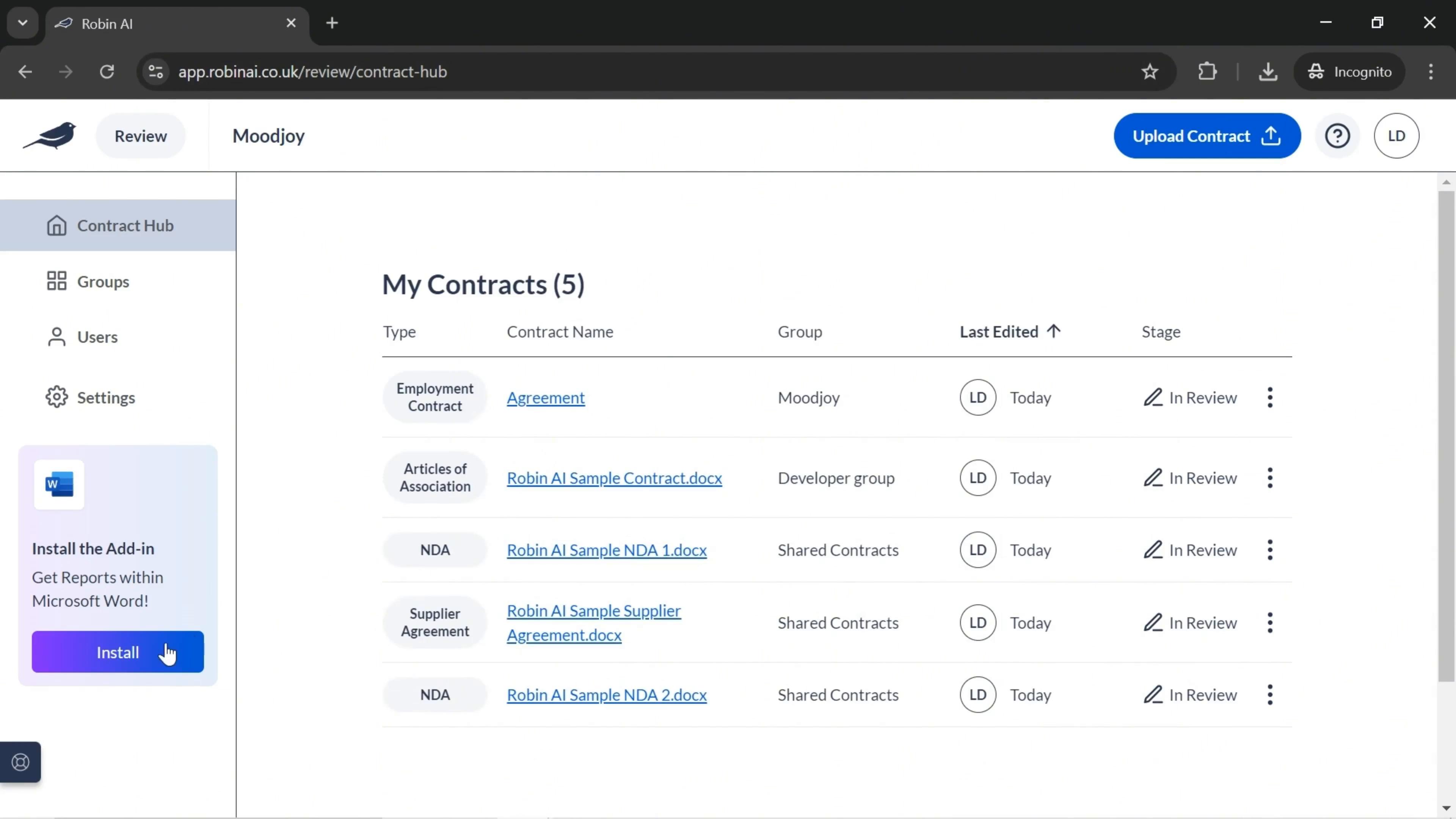Navigate to Groups section

[103, 281]
